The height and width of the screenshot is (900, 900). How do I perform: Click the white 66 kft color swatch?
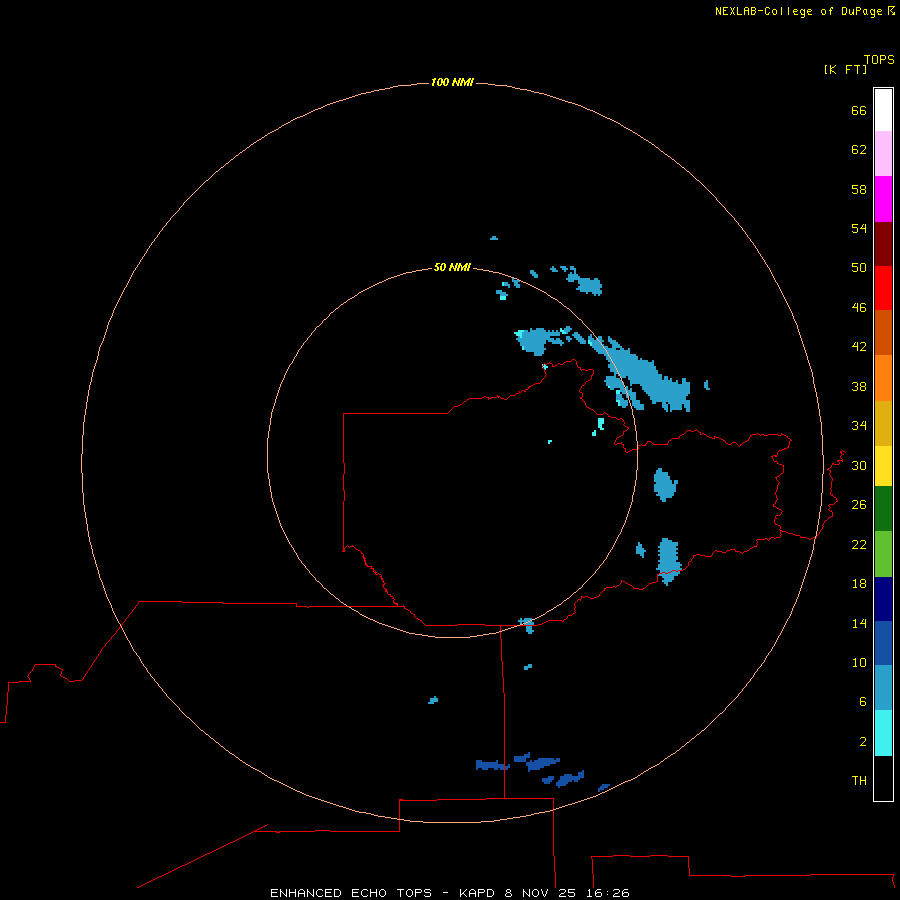(x=883, y=110)
